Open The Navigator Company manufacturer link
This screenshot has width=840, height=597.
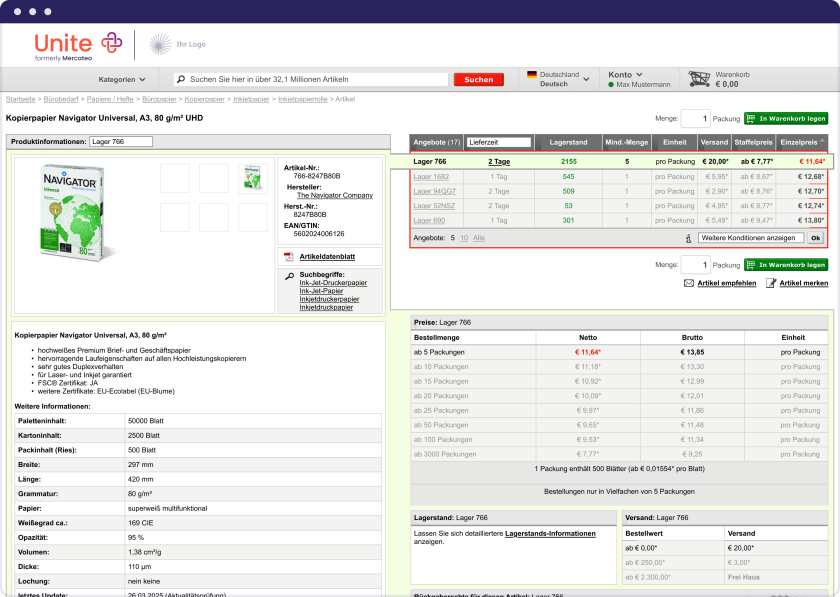(x=335, y=196)
